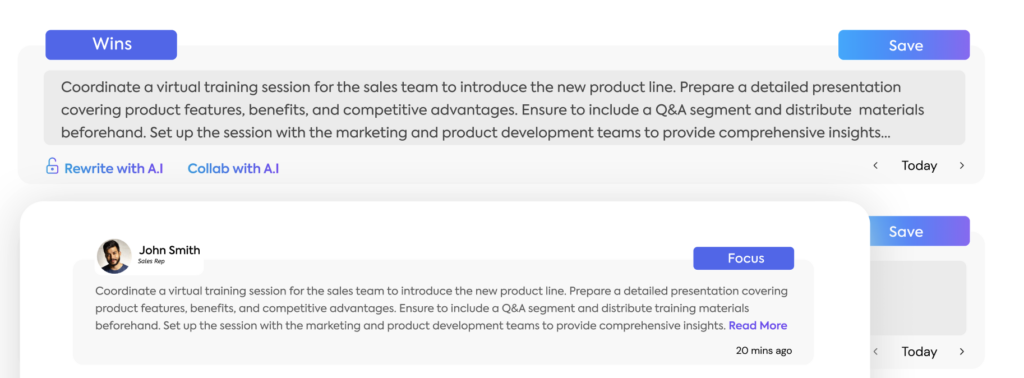
Task: Select the Focus tag on John's post
Action: pos(744,259)
